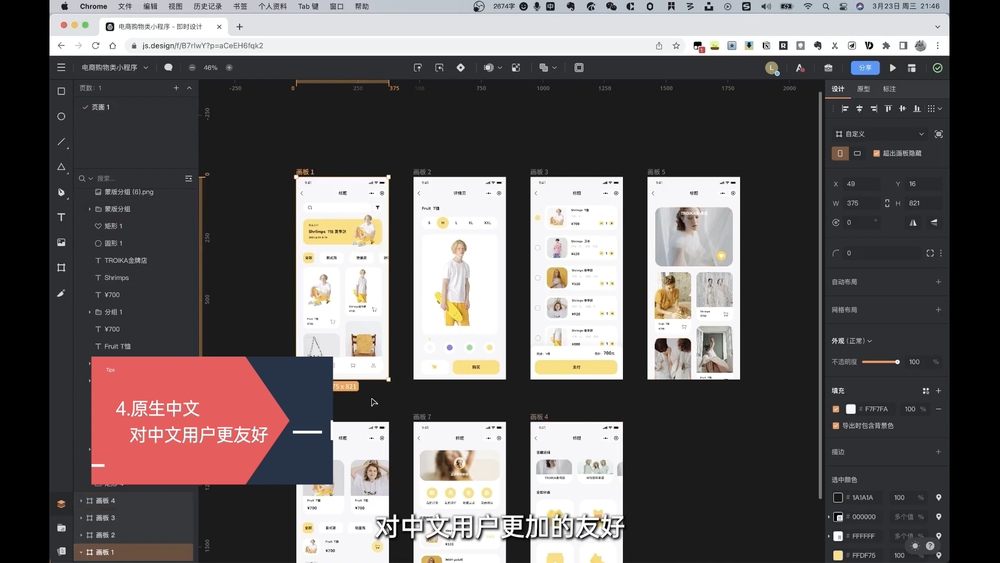Toggle the fill F7F7FA visibility checkbox

(x=835, y=409)
